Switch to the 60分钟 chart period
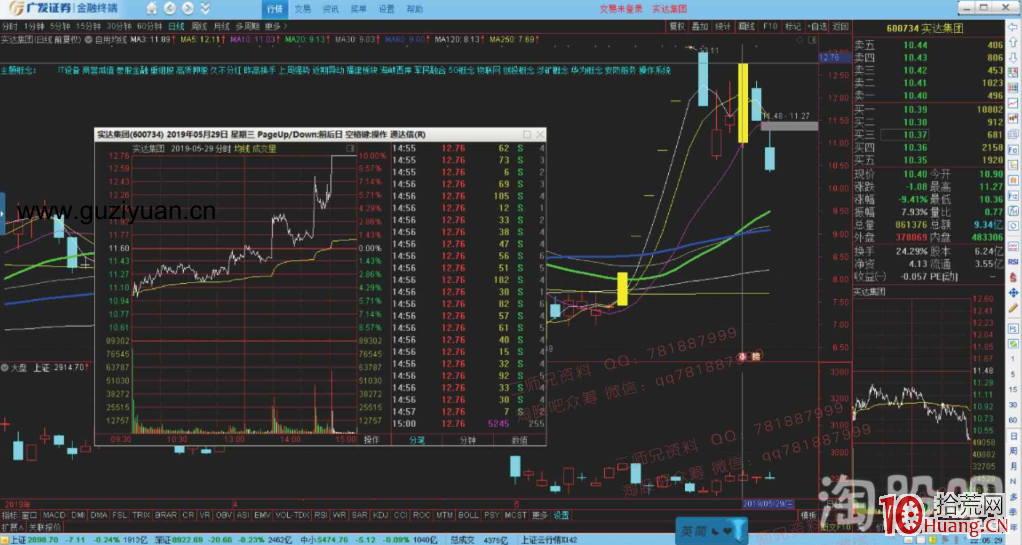 (x=149, y=26)
